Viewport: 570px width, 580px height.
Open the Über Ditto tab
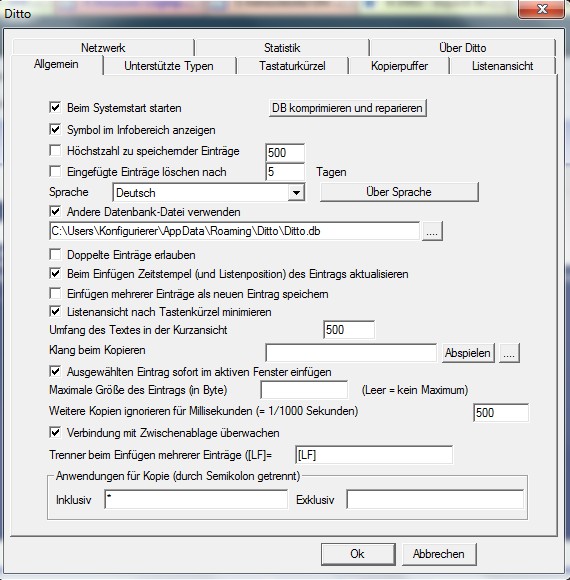462,48
